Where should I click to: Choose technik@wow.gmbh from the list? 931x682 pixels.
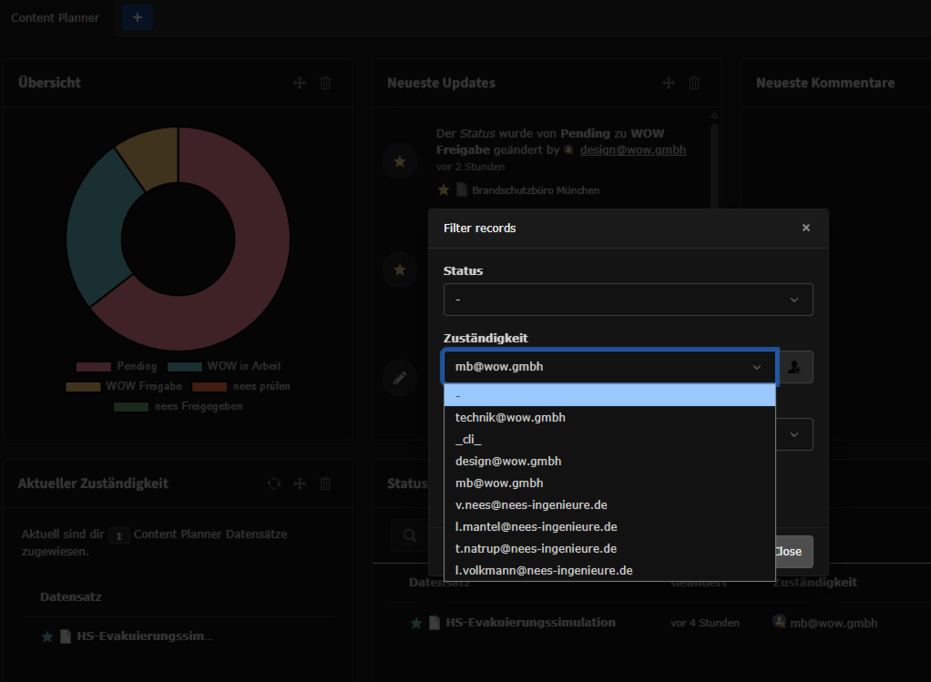coord(610,417)
